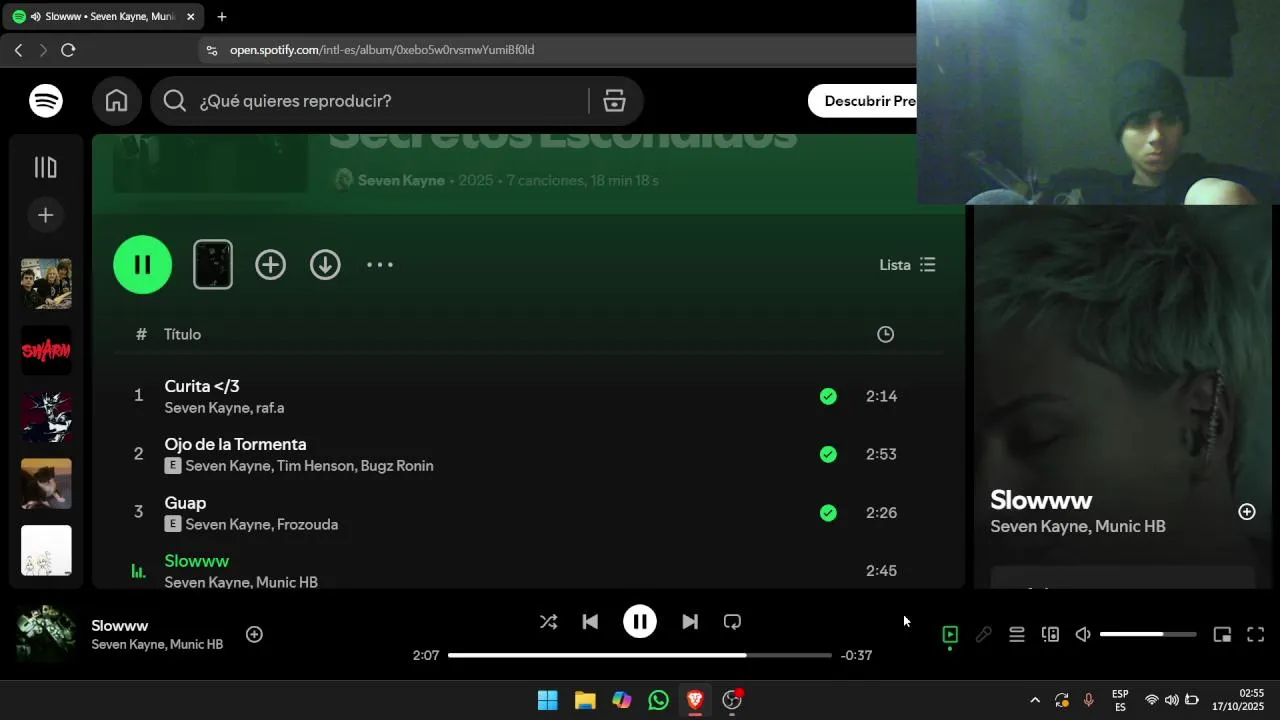Viewport: 1280px width, 720px height.
Task: Open the mini player
Action: (1222, 634)
